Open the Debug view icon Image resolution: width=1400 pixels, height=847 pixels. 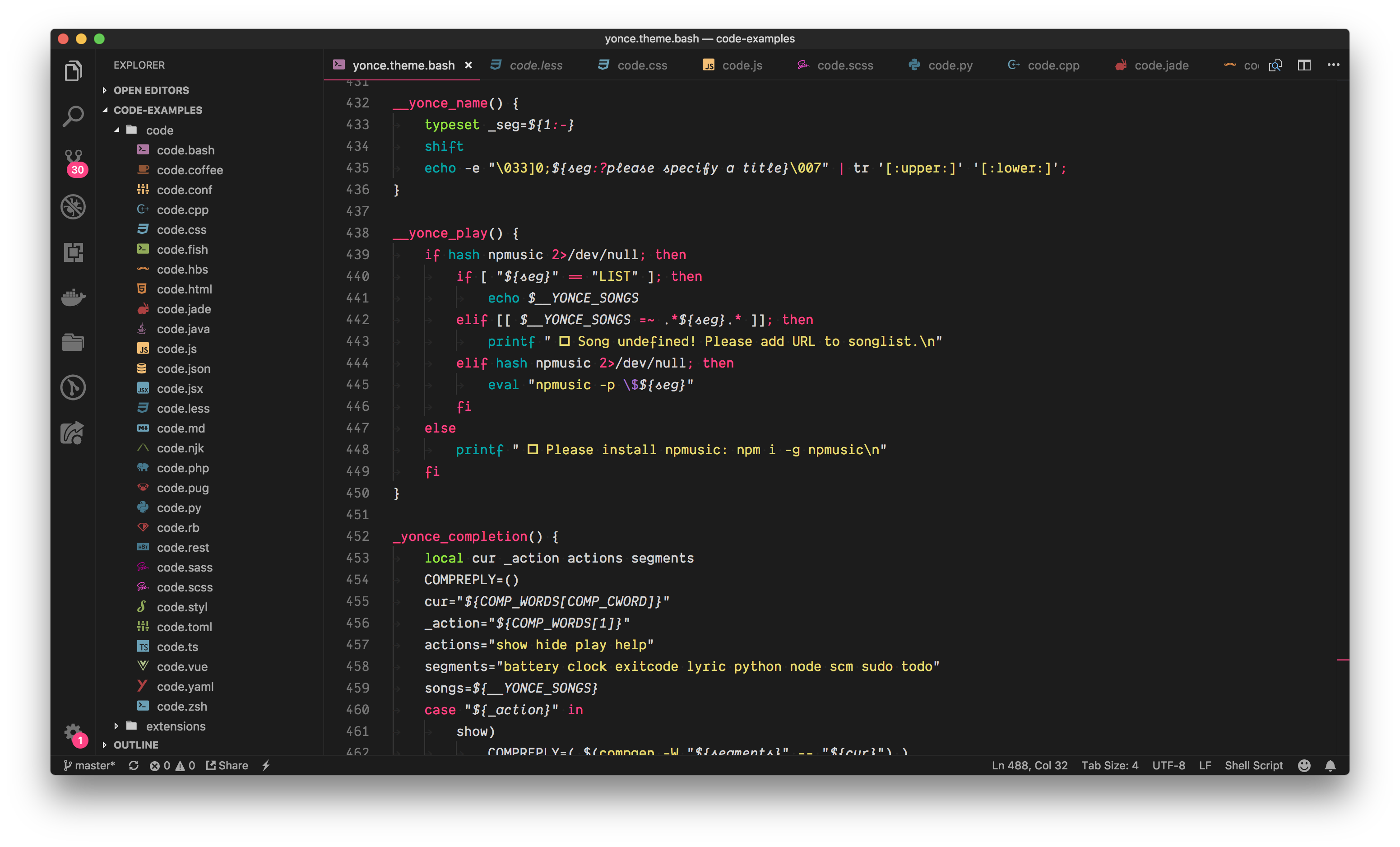[x=73, y=207]
